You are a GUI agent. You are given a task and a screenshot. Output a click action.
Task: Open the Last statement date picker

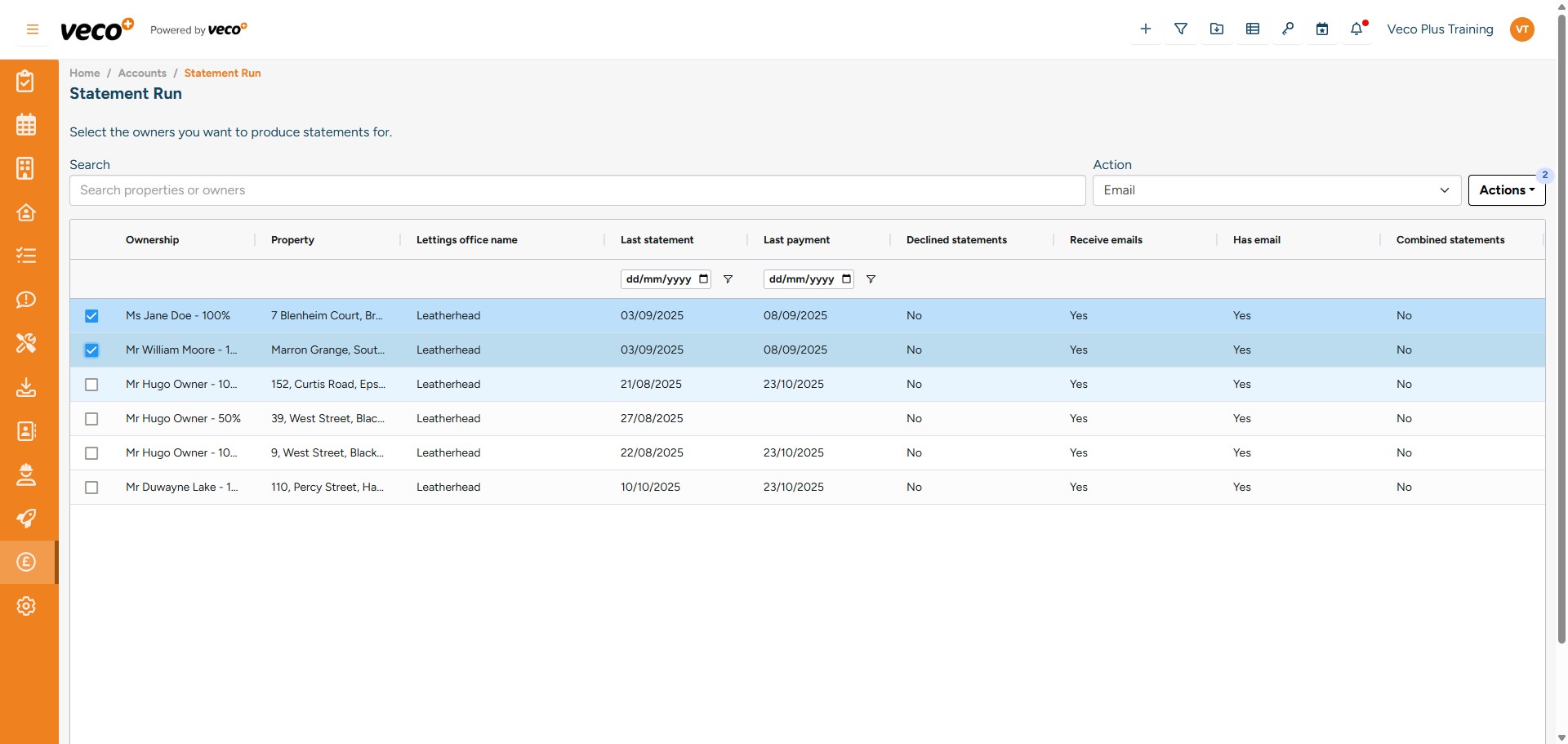[704, 278]
